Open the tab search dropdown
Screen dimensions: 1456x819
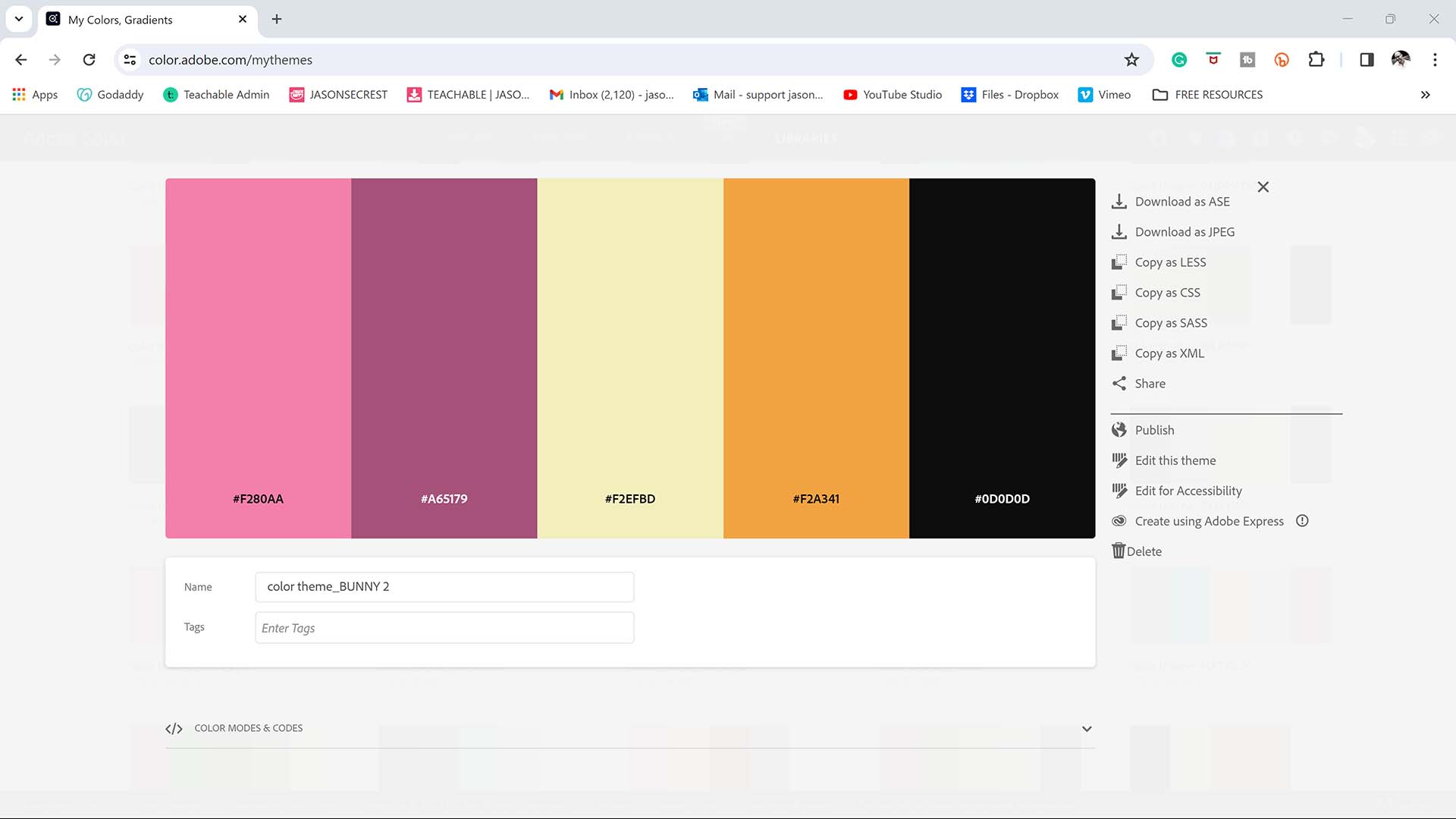[19, 19]
